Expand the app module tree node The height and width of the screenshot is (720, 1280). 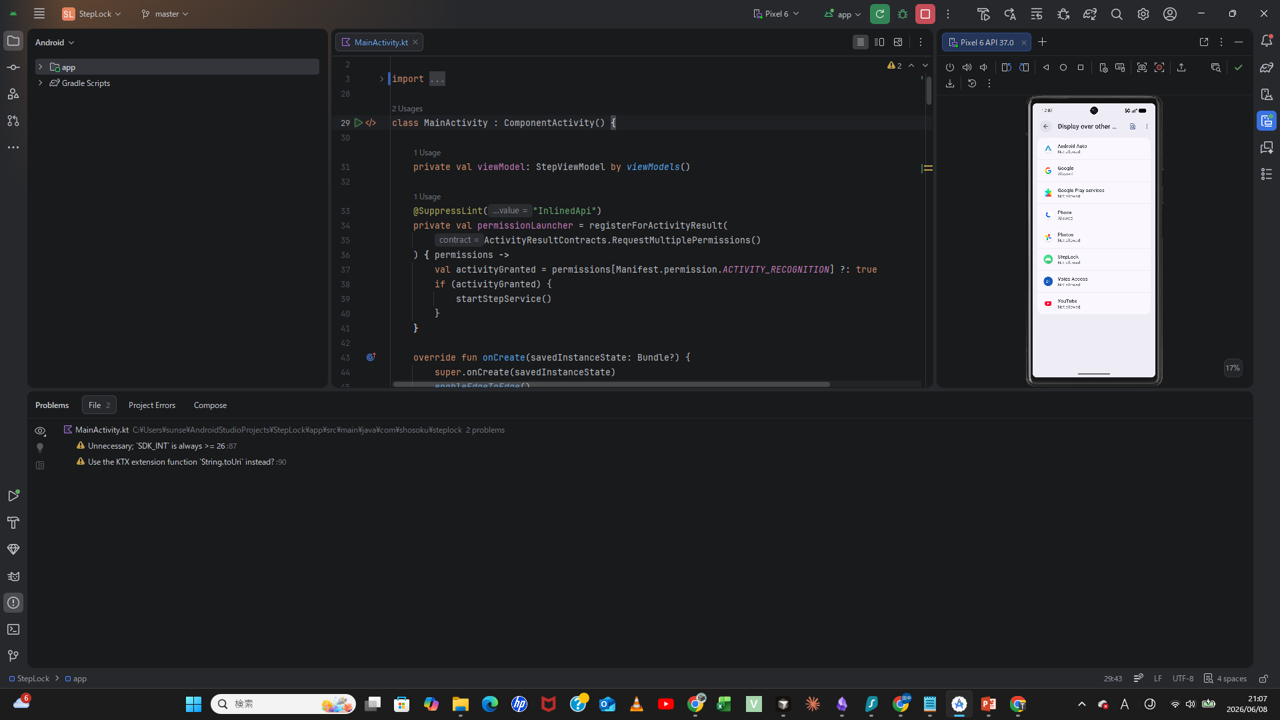point(40,67)
